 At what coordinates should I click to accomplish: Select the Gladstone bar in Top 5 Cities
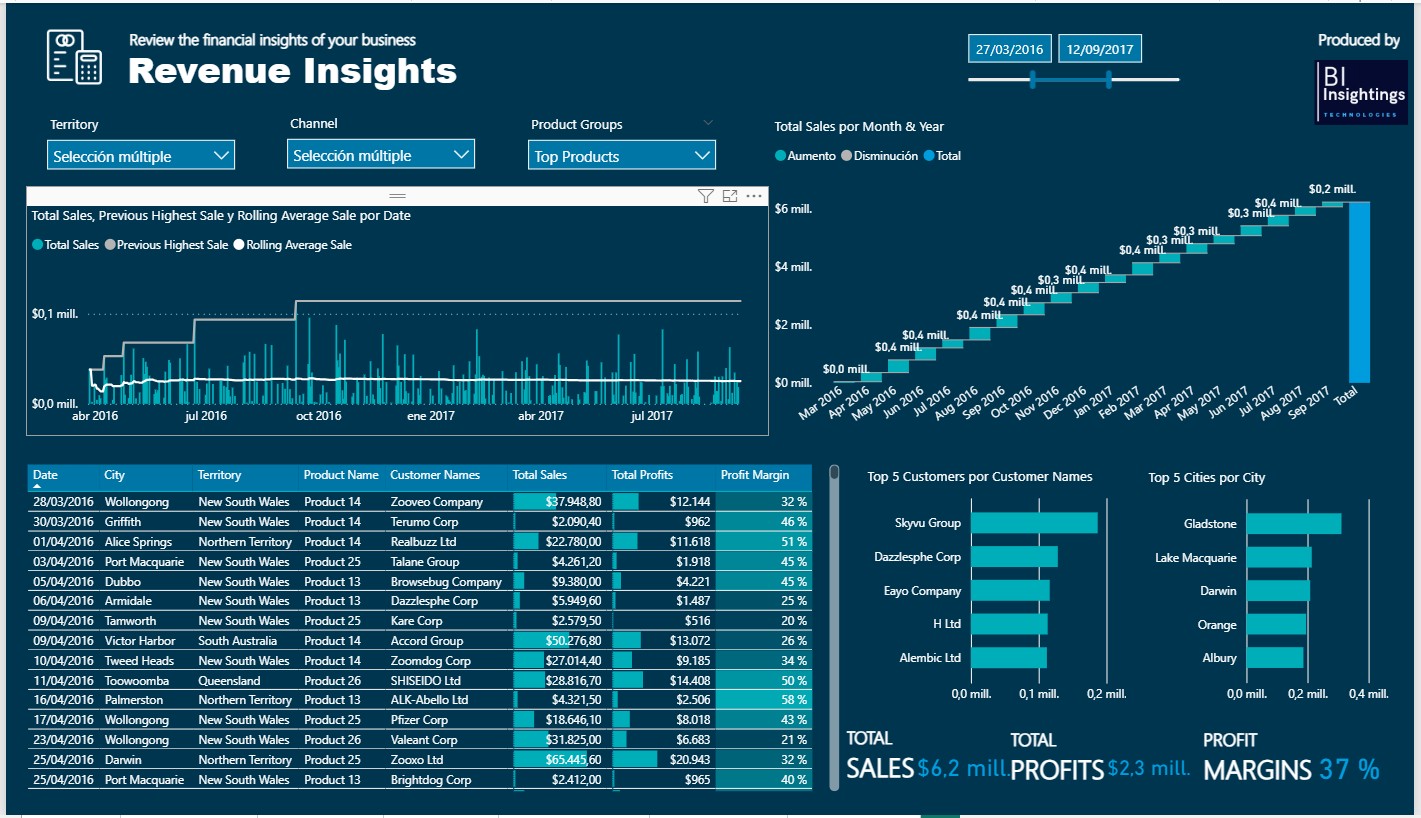tap(1293, 524)
